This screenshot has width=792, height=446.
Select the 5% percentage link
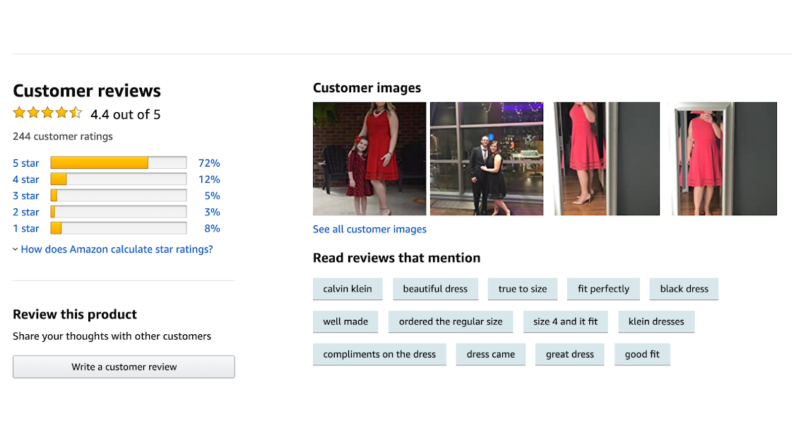pyautogui.click(x=212, y=195)
